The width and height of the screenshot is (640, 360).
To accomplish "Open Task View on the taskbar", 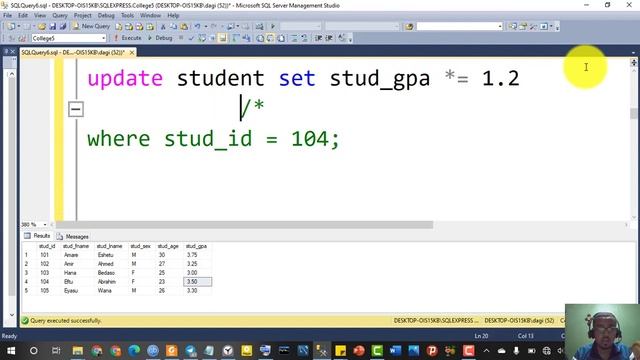I will click(x=56, y=351).
